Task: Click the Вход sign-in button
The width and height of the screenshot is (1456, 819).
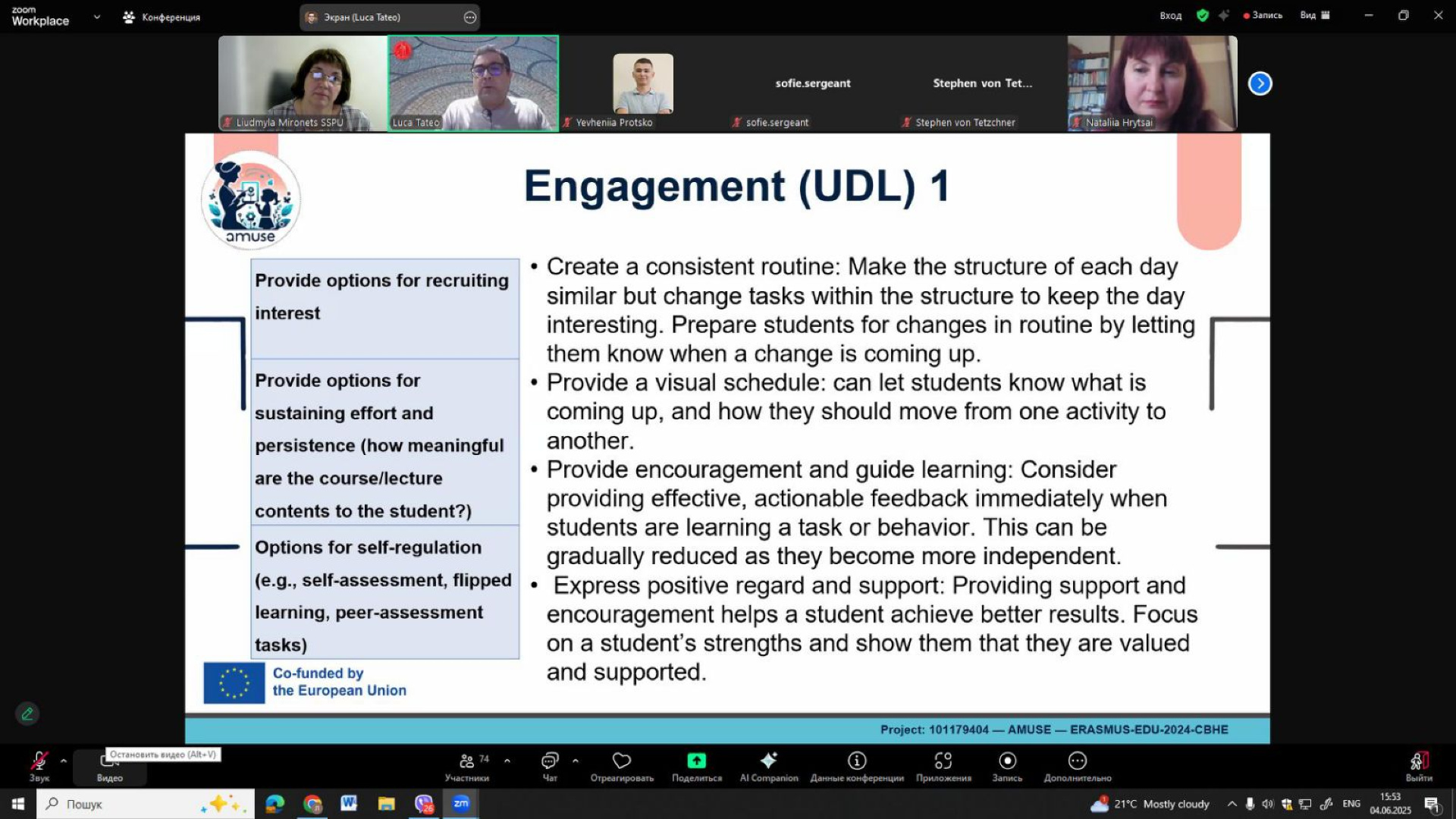Action: [x=1171, y=15]
